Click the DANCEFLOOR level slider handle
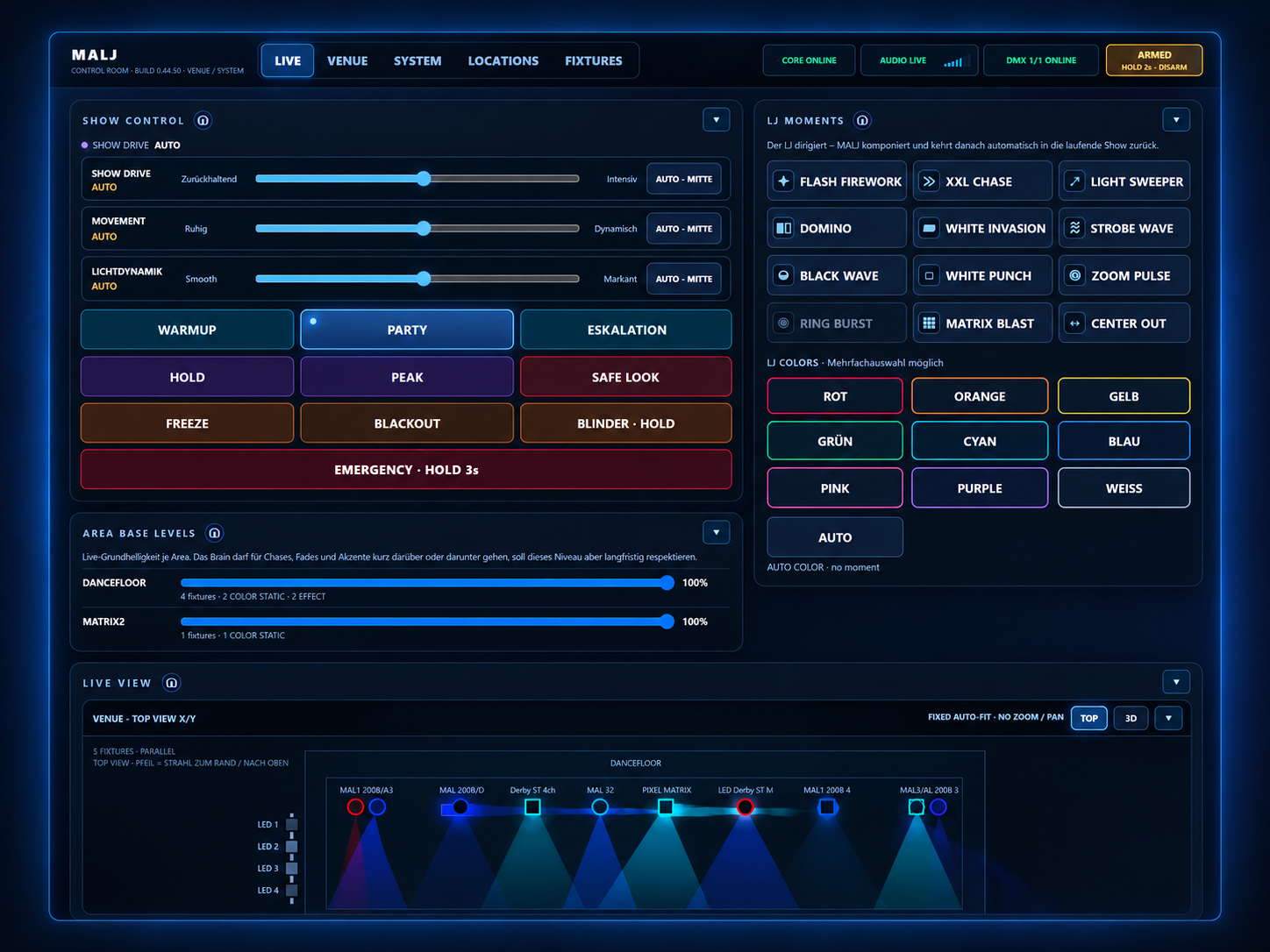Screen dimensions: 1270x952 coord(667,583)
